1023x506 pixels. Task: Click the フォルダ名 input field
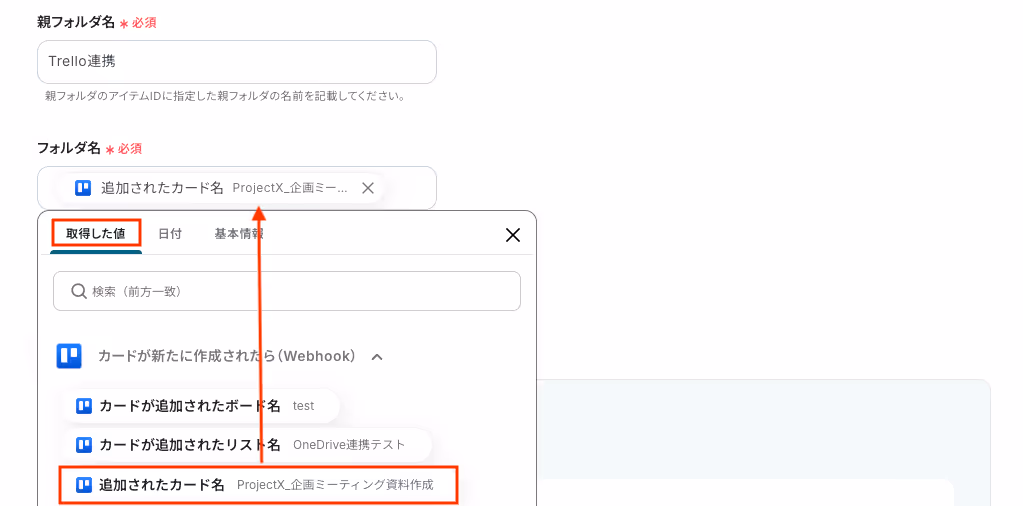(237, 188)
